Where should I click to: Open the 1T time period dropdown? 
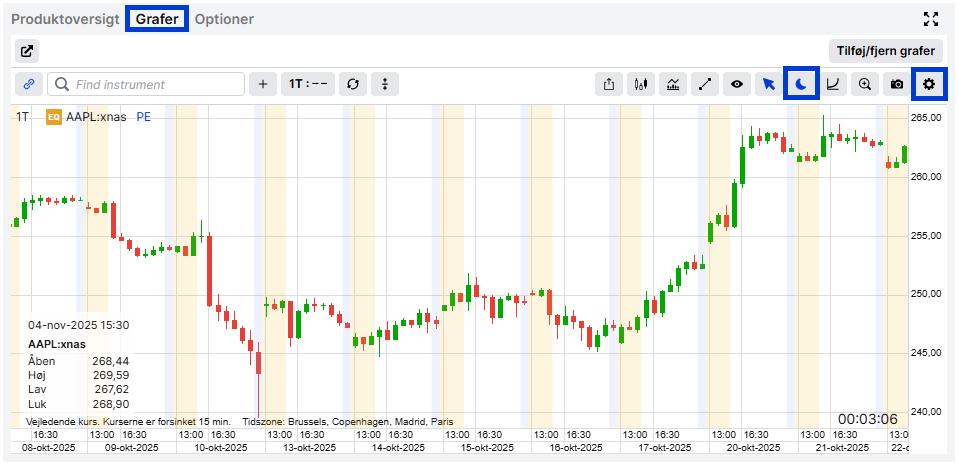tap(309, 85)
